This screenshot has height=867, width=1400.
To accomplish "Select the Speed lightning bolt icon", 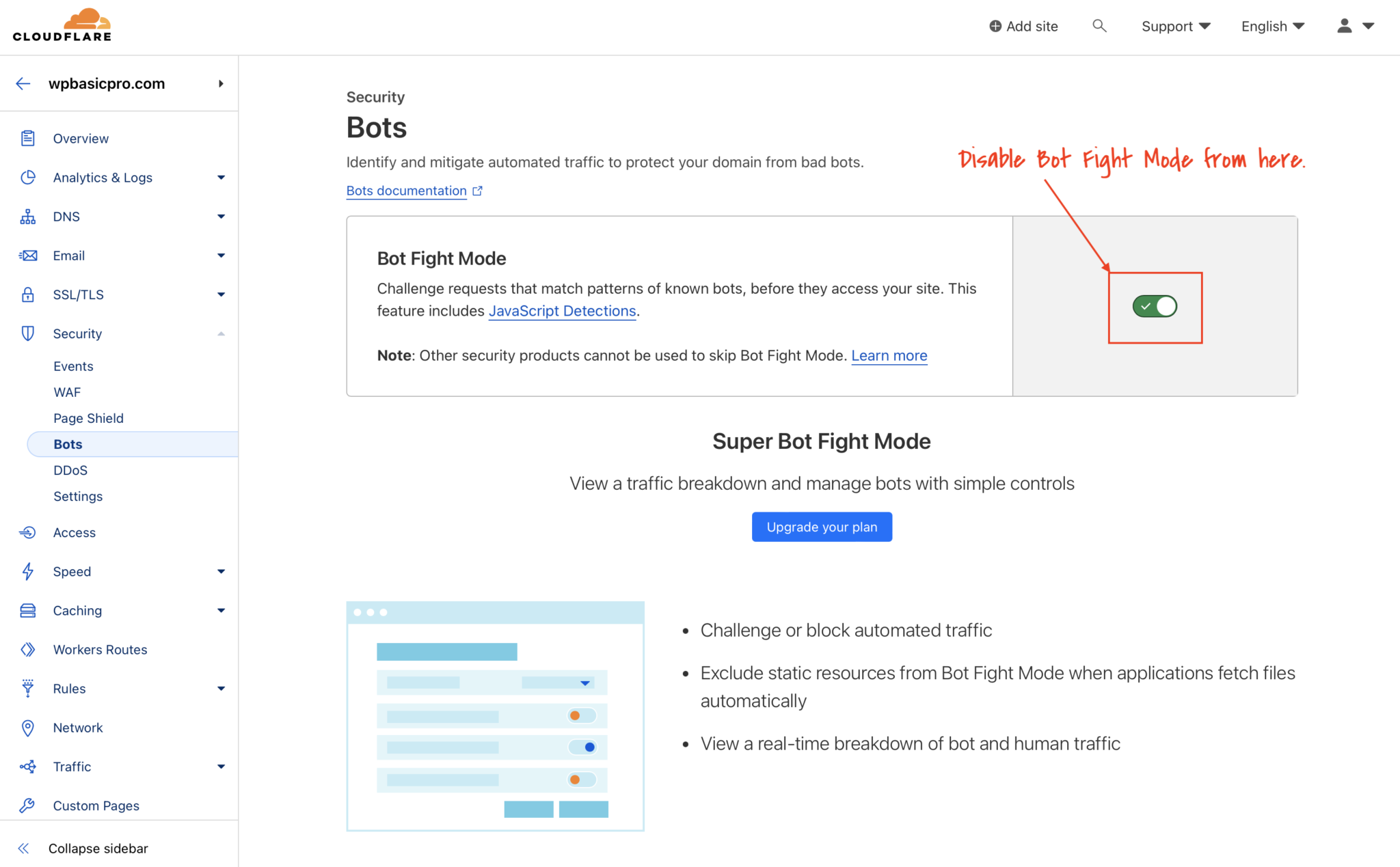I will (x=28, y=571).
